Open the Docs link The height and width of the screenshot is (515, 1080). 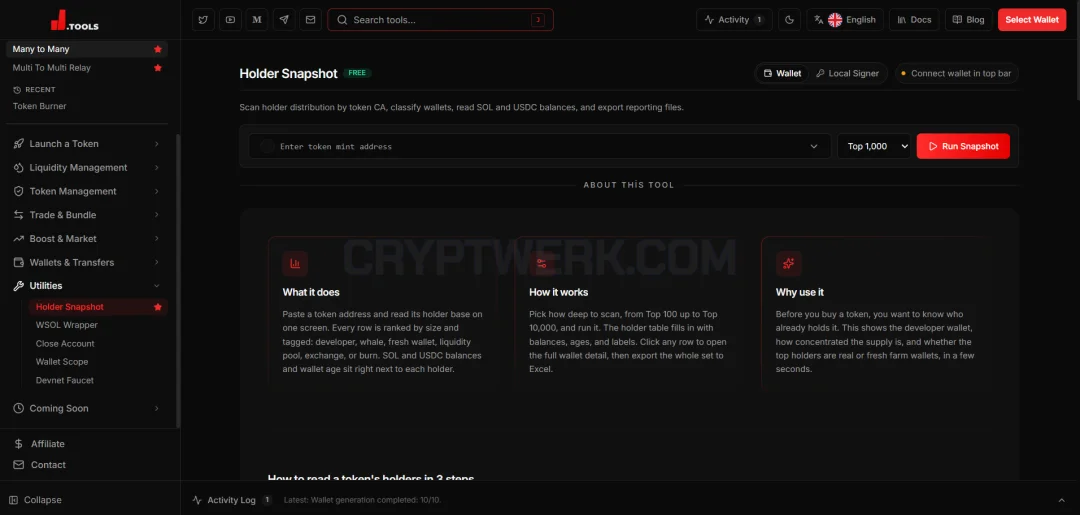pyautogui.click(x=914, y=19)
